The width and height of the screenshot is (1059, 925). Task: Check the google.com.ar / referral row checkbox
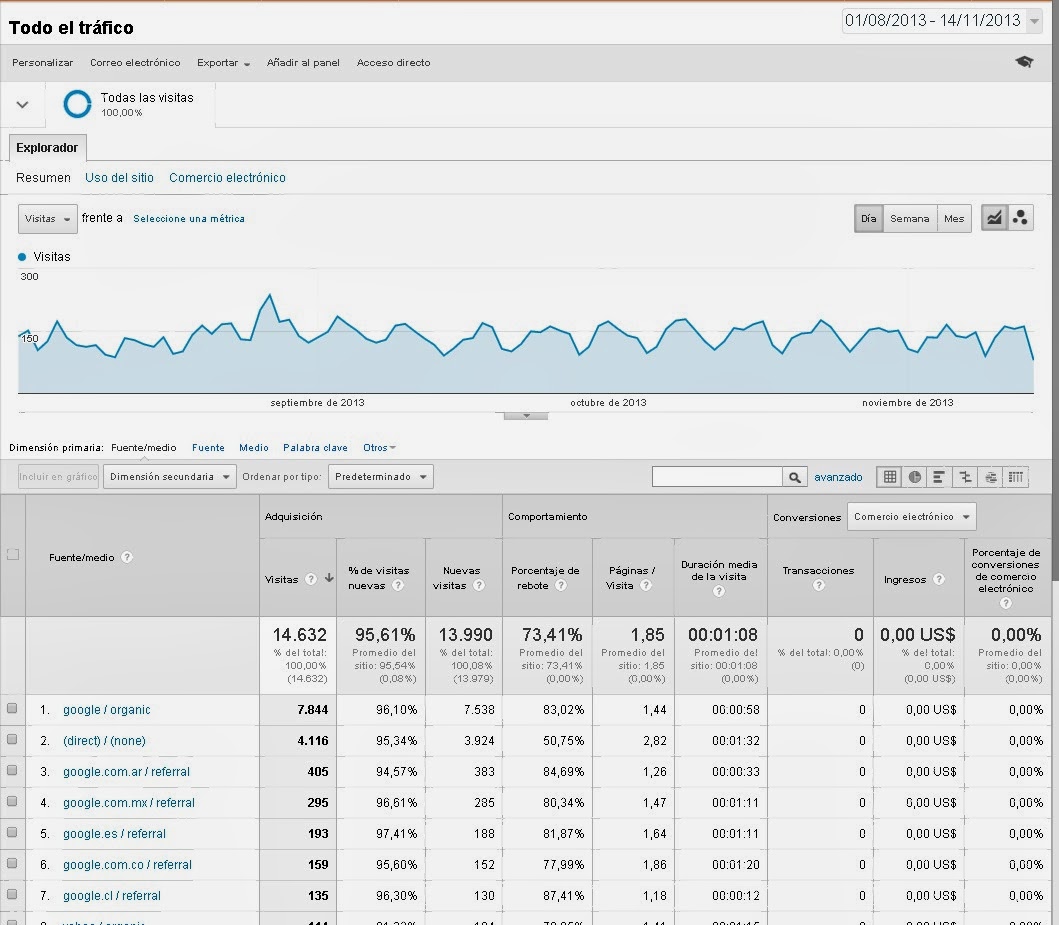11,770
